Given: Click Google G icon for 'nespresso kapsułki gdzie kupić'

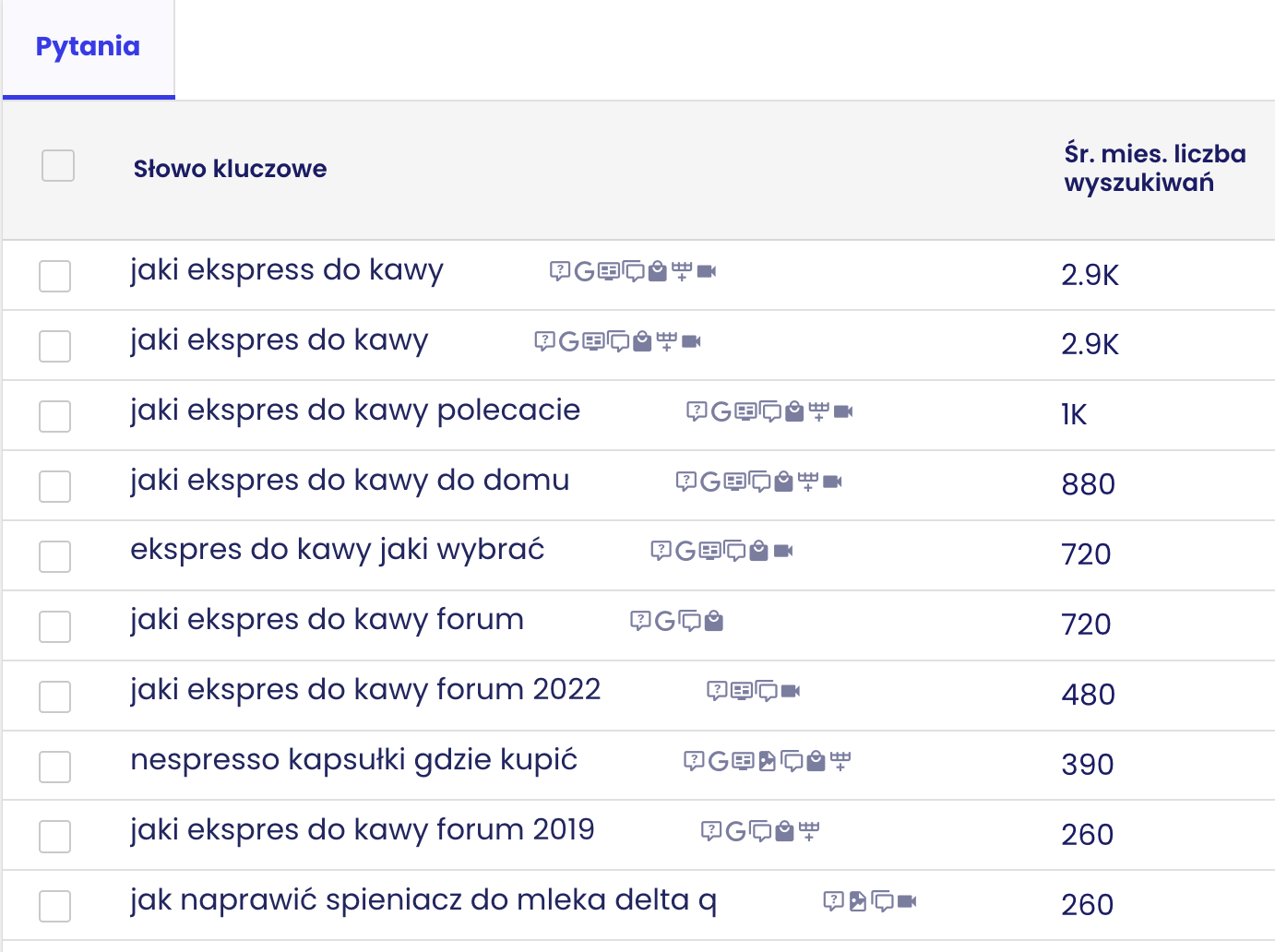Looking at the screenshot, I should tap(719, 761).
